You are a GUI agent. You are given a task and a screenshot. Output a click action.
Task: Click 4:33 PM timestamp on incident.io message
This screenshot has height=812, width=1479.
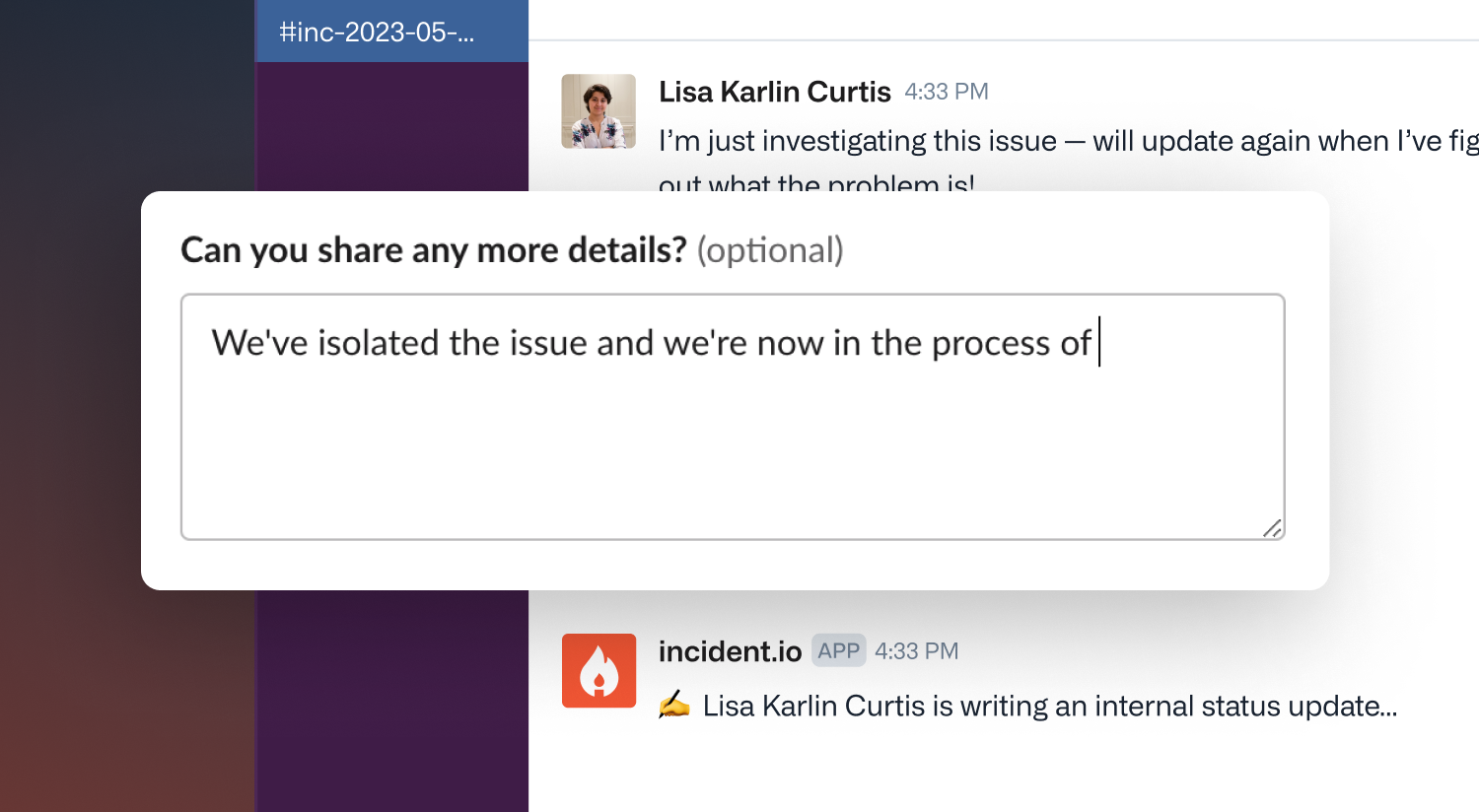(x=917, y=651)
